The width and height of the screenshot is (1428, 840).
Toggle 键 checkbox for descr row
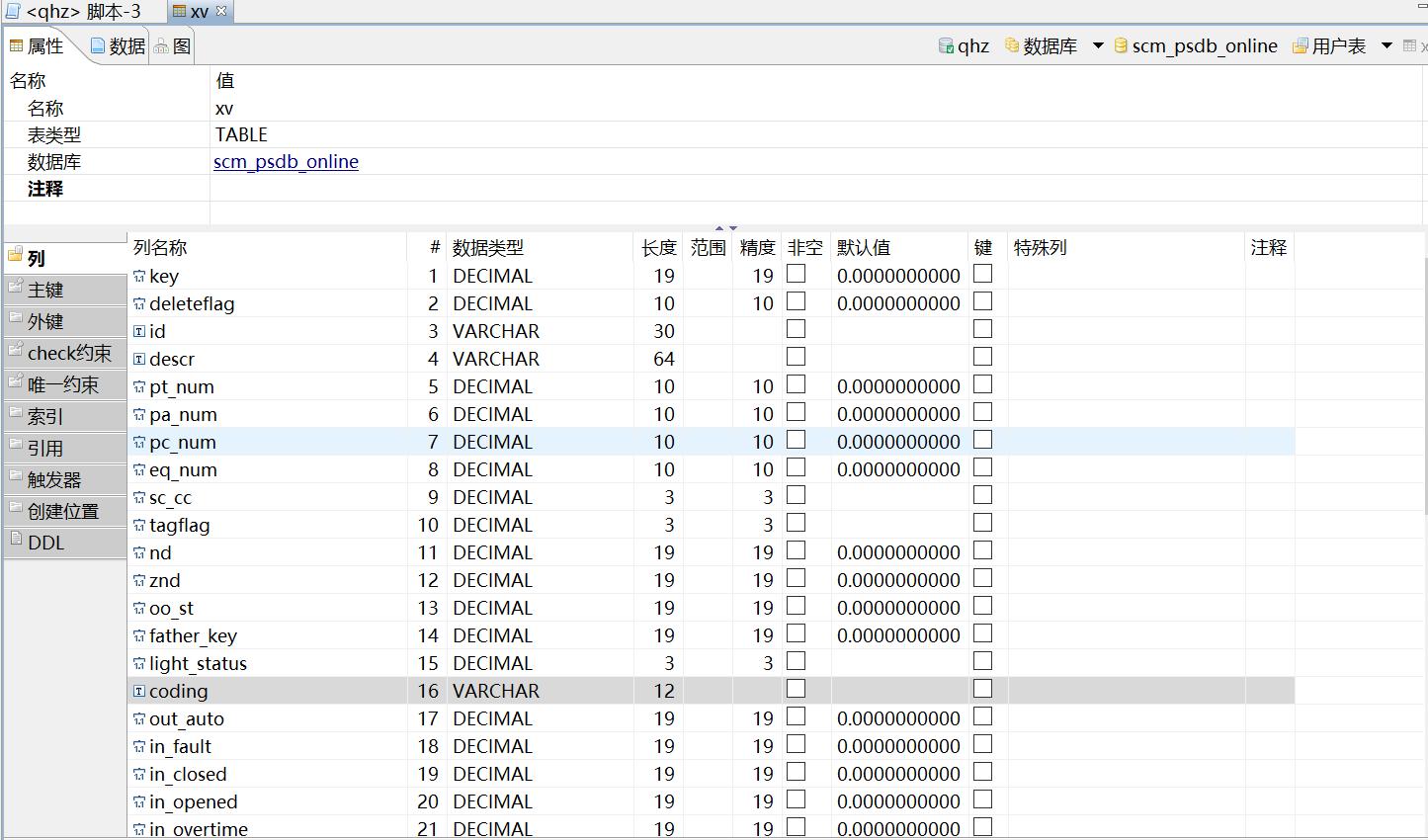pyautogui.click(x=982, y=357)
